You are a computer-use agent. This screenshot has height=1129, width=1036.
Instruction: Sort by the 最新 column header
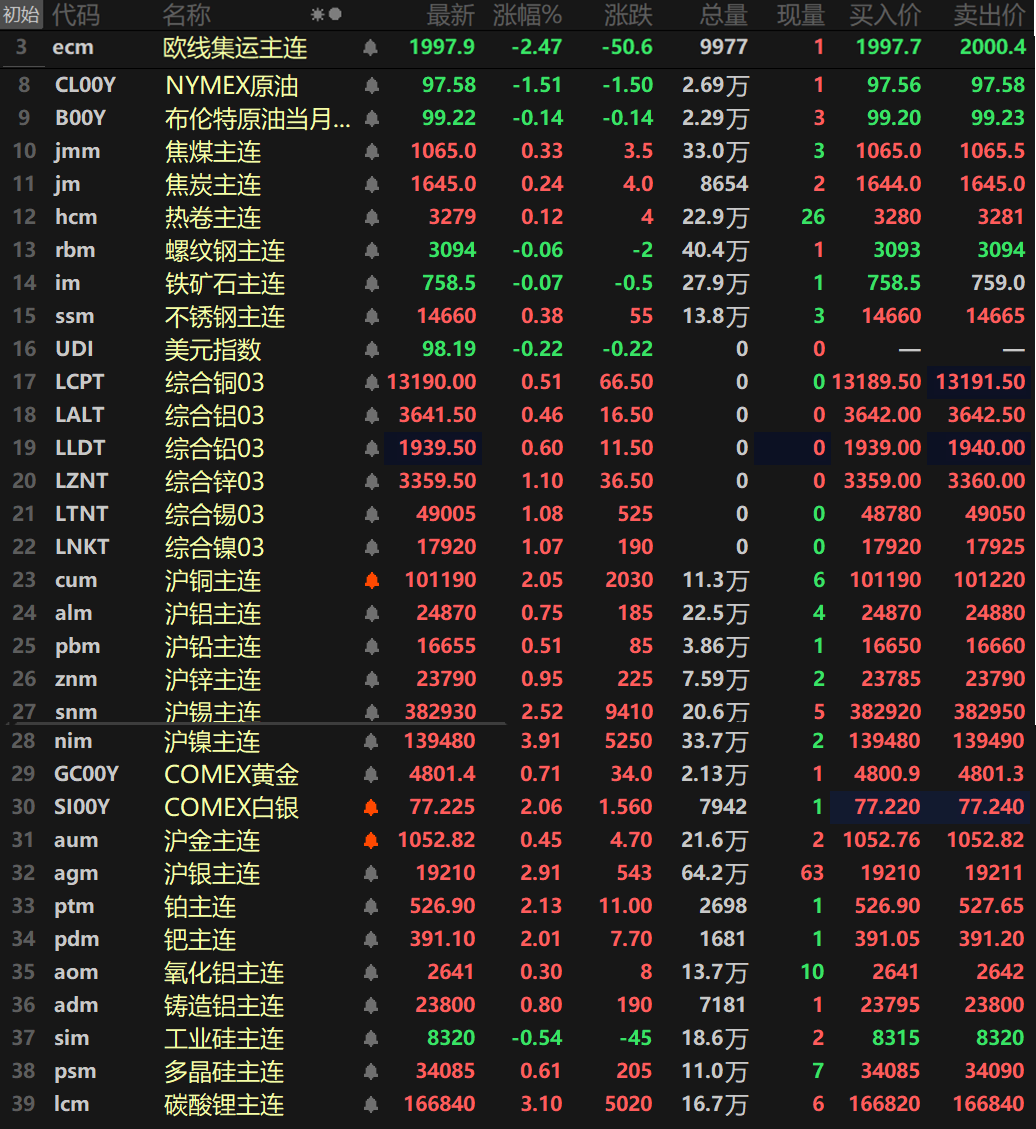pos(451,15)
